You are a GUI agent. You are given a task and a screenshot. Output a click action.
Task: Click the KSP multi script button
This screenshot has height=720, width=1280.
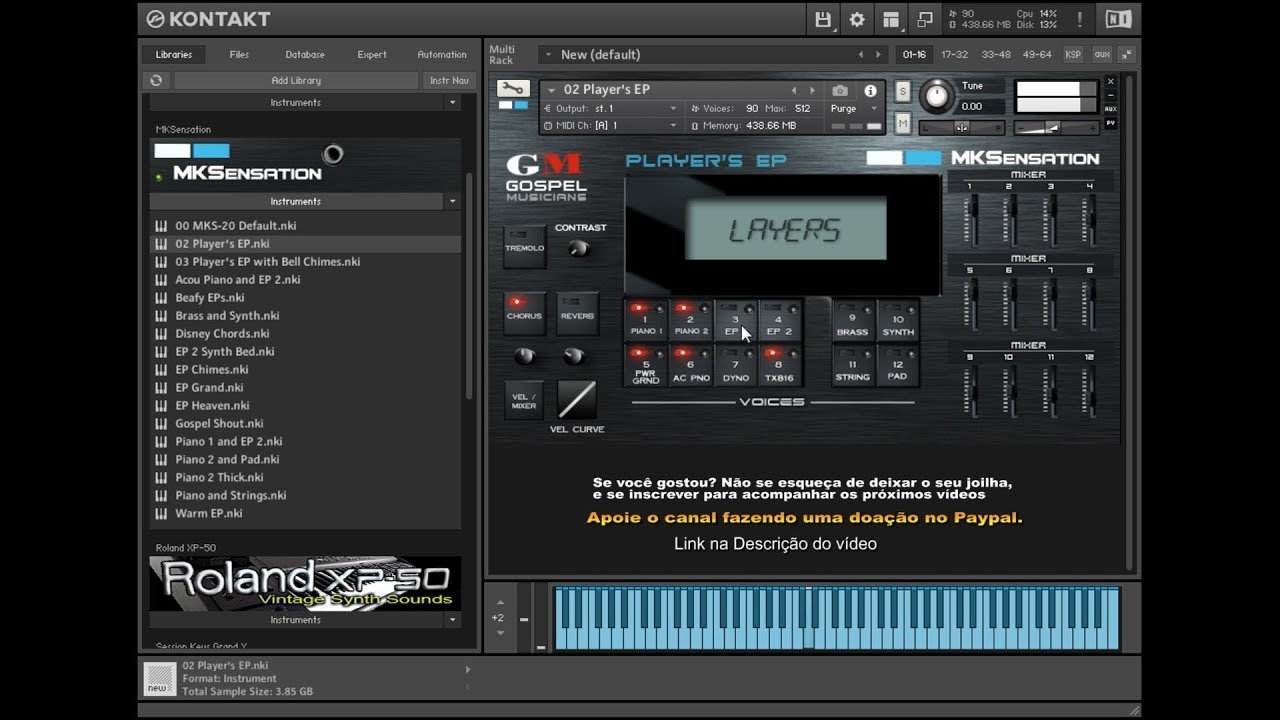coord(1073,54)
